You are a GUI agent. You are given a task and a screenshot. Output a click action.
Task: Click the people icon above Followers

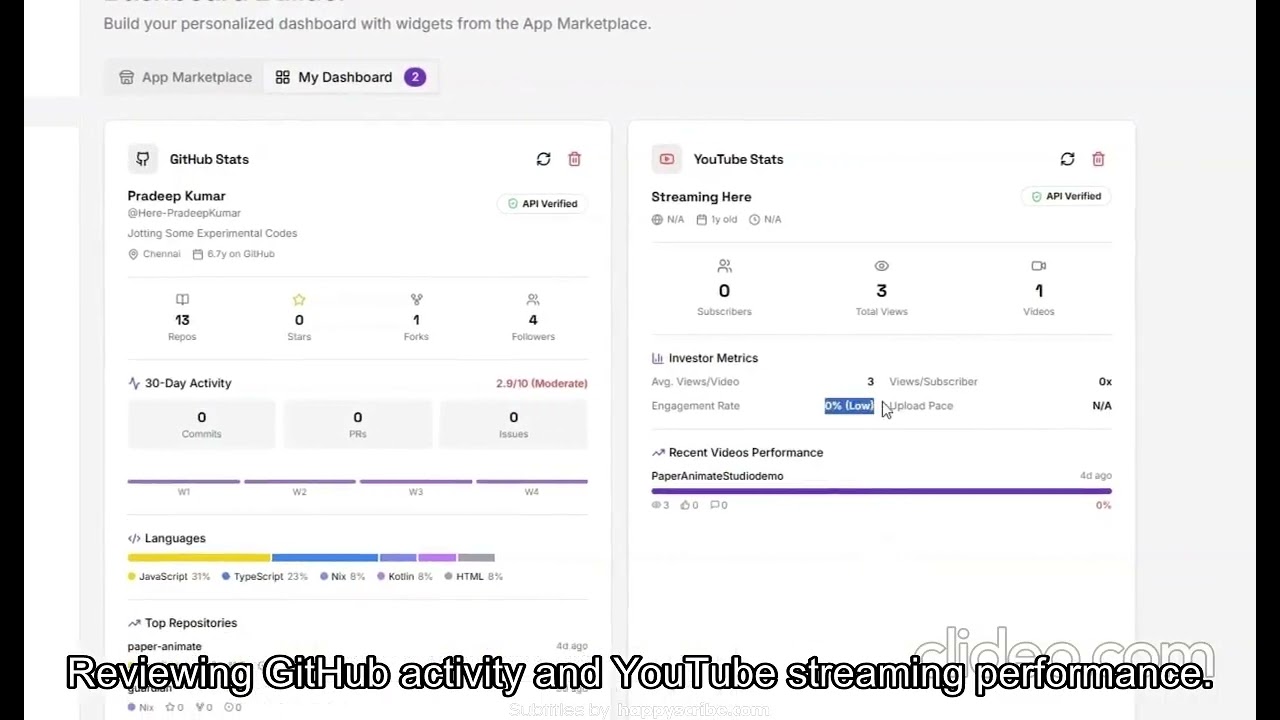[533, 299]
